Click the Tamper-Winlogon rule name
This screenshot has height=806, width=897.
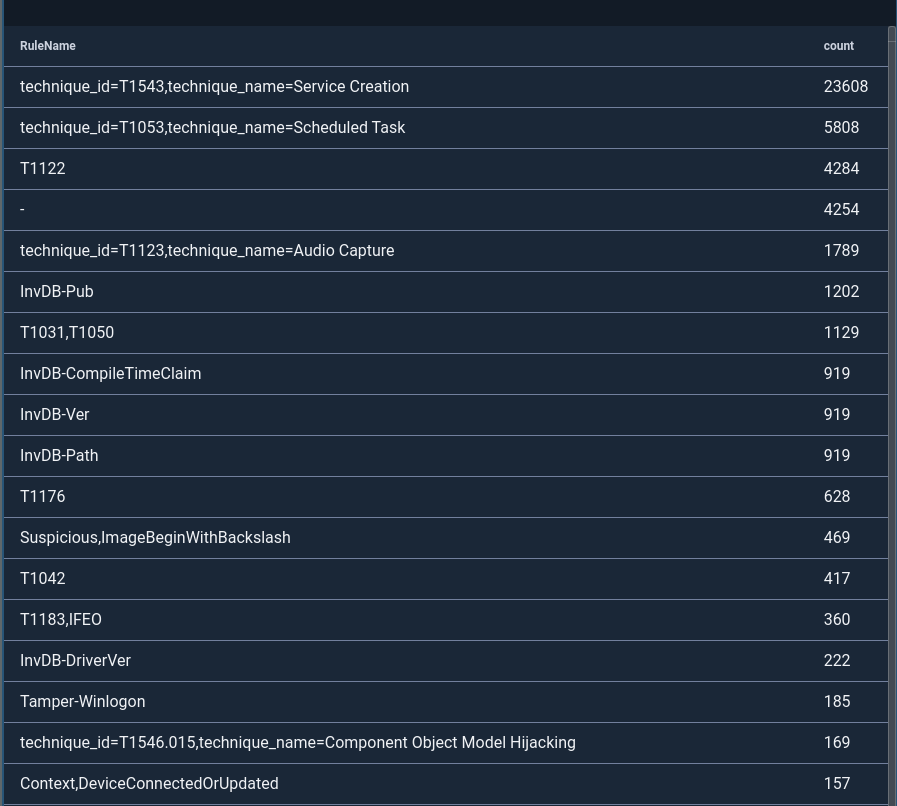click(83, 701)
